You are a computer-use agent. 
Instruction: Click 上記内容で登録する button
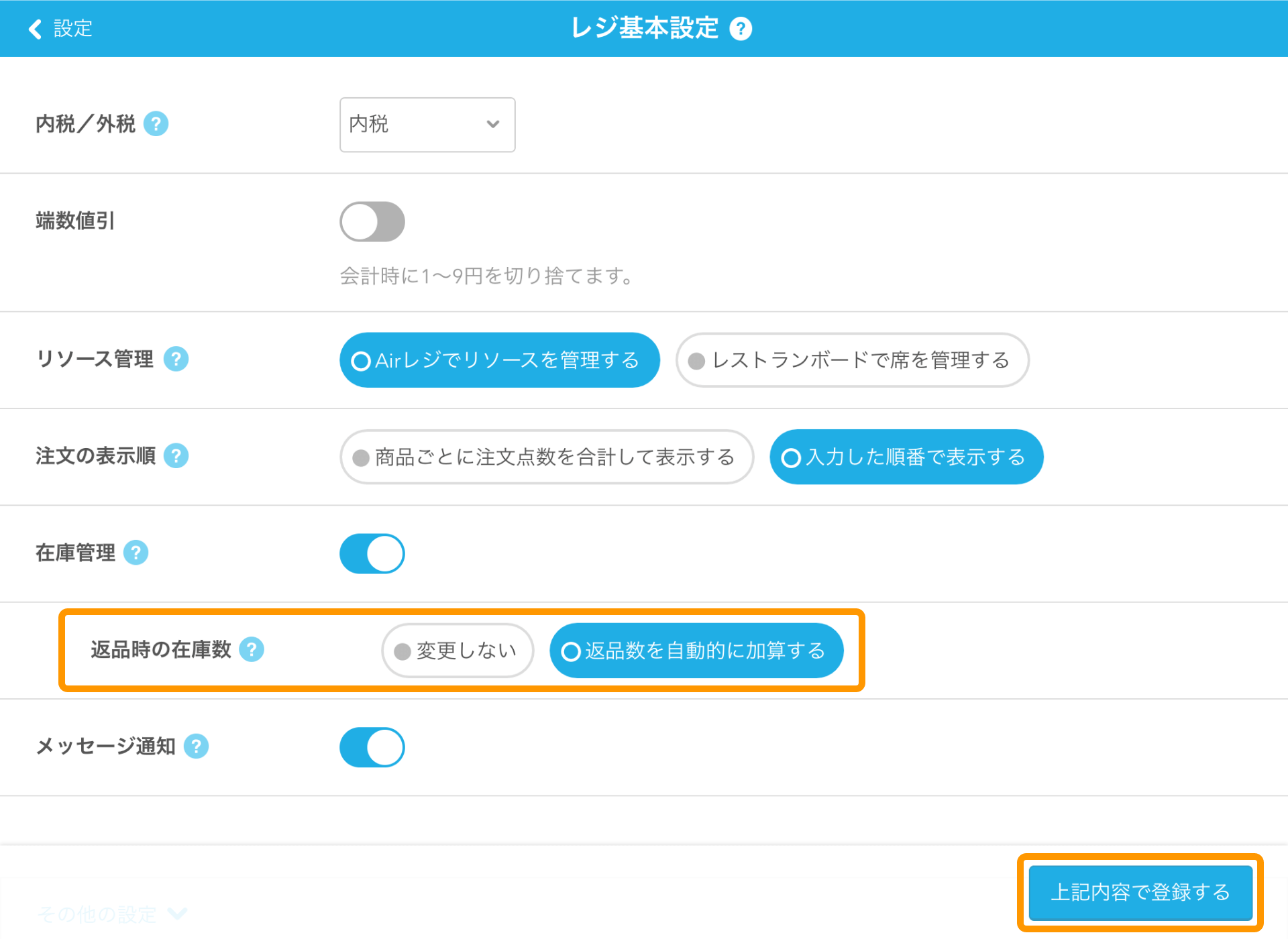click(x=1140, y=893)
